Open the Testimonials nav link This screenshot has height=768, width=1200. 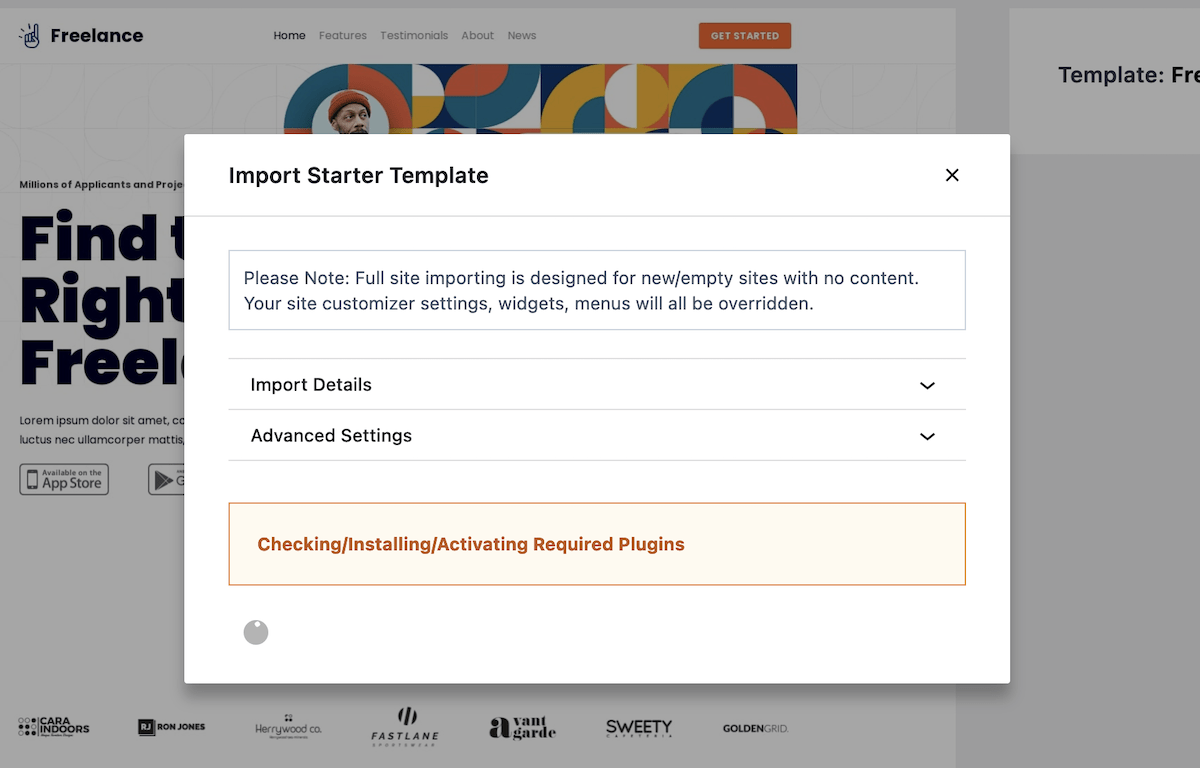[x=414, y=36]
